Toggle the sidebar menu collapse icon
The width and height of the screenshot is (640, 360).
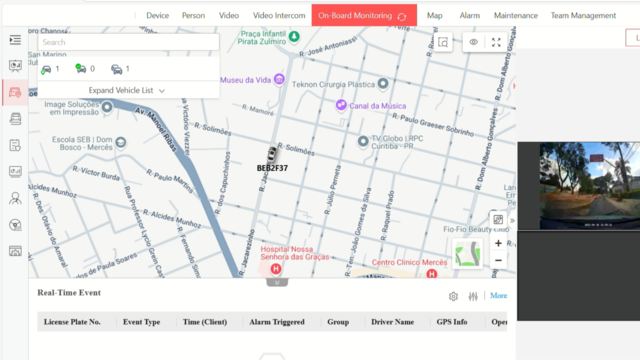pos(15,40)
